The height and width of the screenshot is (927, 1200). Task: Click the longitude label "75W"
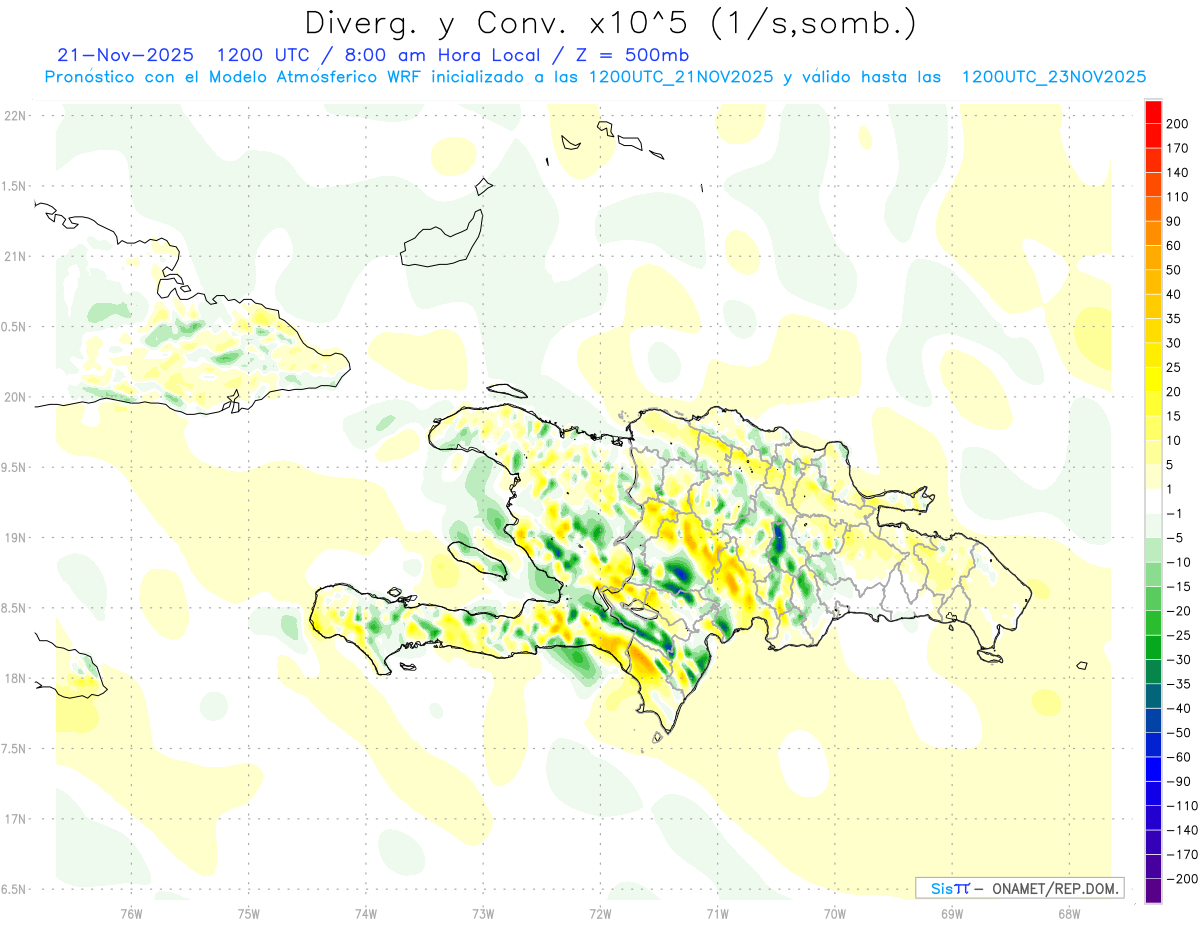pyautogui.click(x=248, y=913)
